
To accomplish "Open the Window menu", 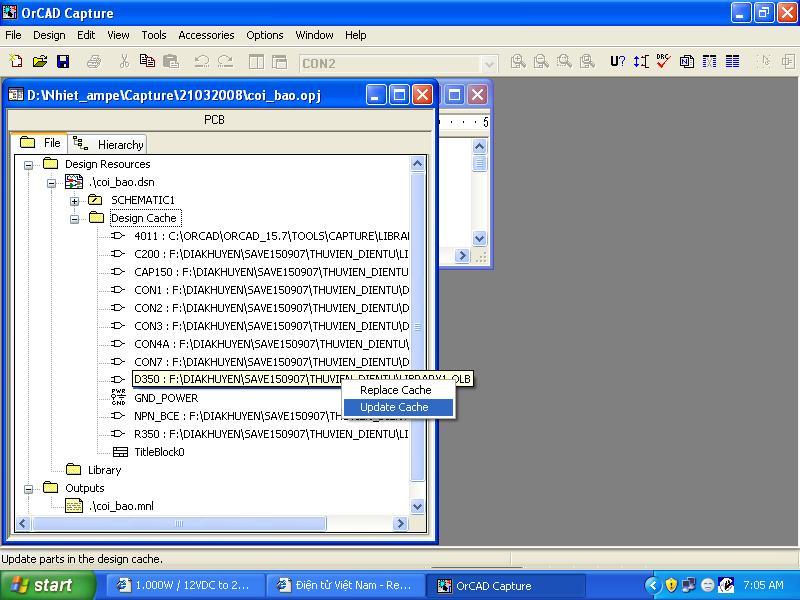I will (x=314, y=35).
